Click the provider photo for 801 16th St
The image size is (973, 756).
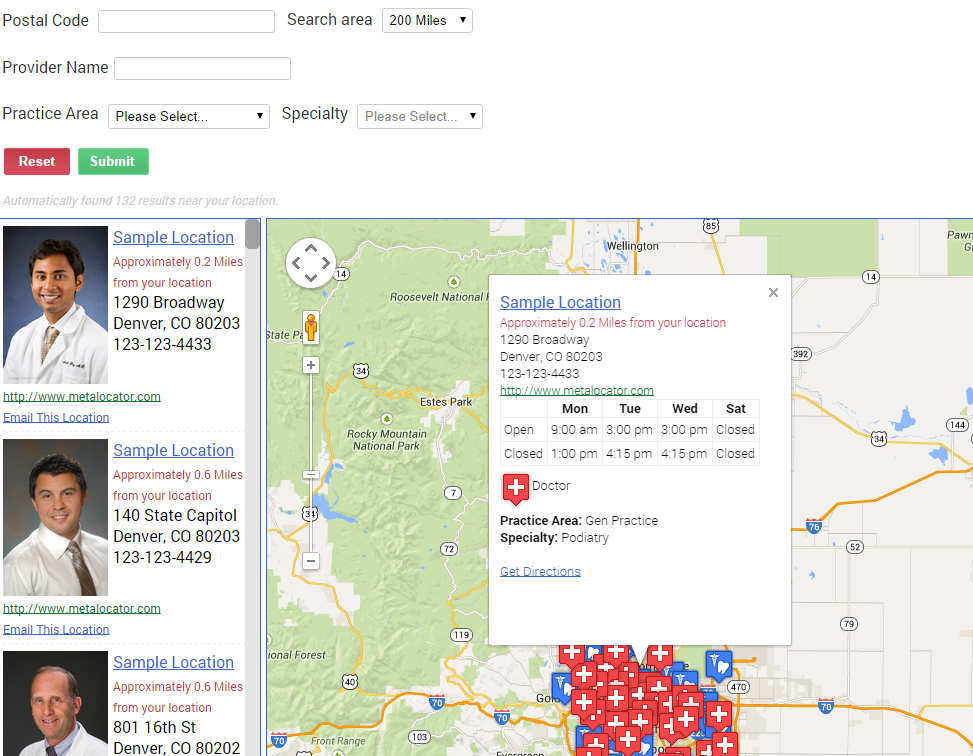pos(55,703)
